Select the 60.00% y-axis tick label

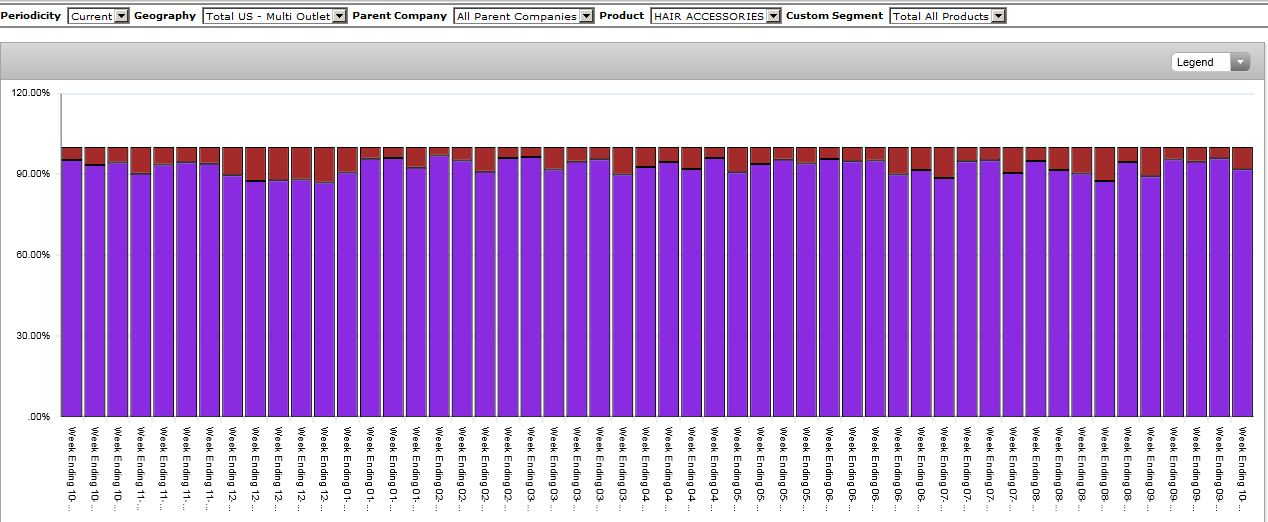pos(33,255)
